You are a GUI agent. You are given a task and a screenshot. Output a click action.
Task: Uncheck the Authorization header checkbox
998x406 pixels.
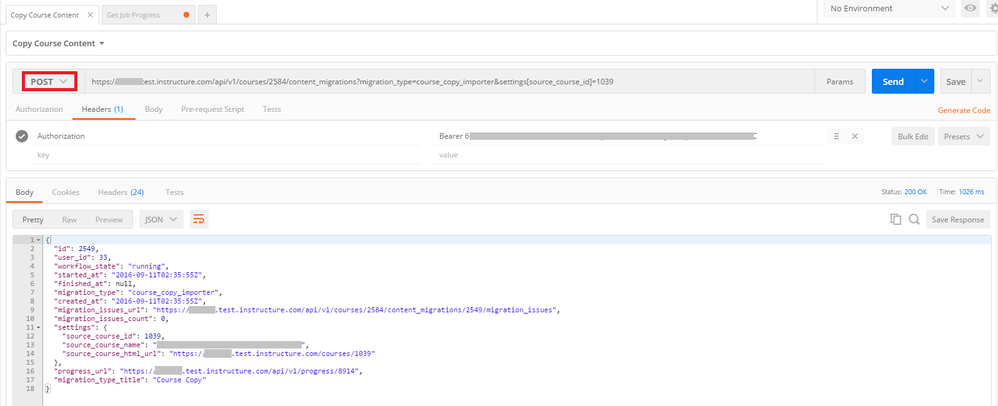[22, 136]
